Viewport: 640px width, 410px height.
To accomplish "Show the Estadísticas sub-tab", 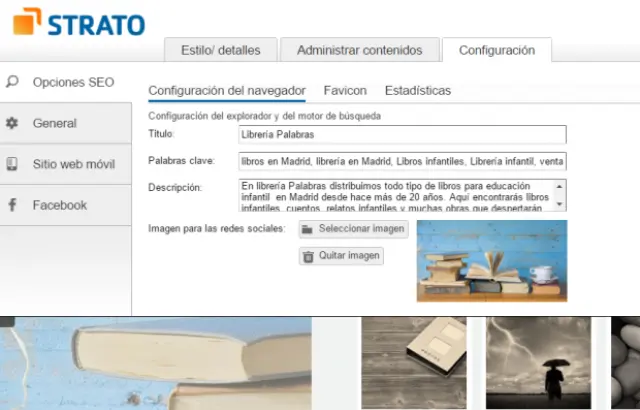I will coord(417,90).
